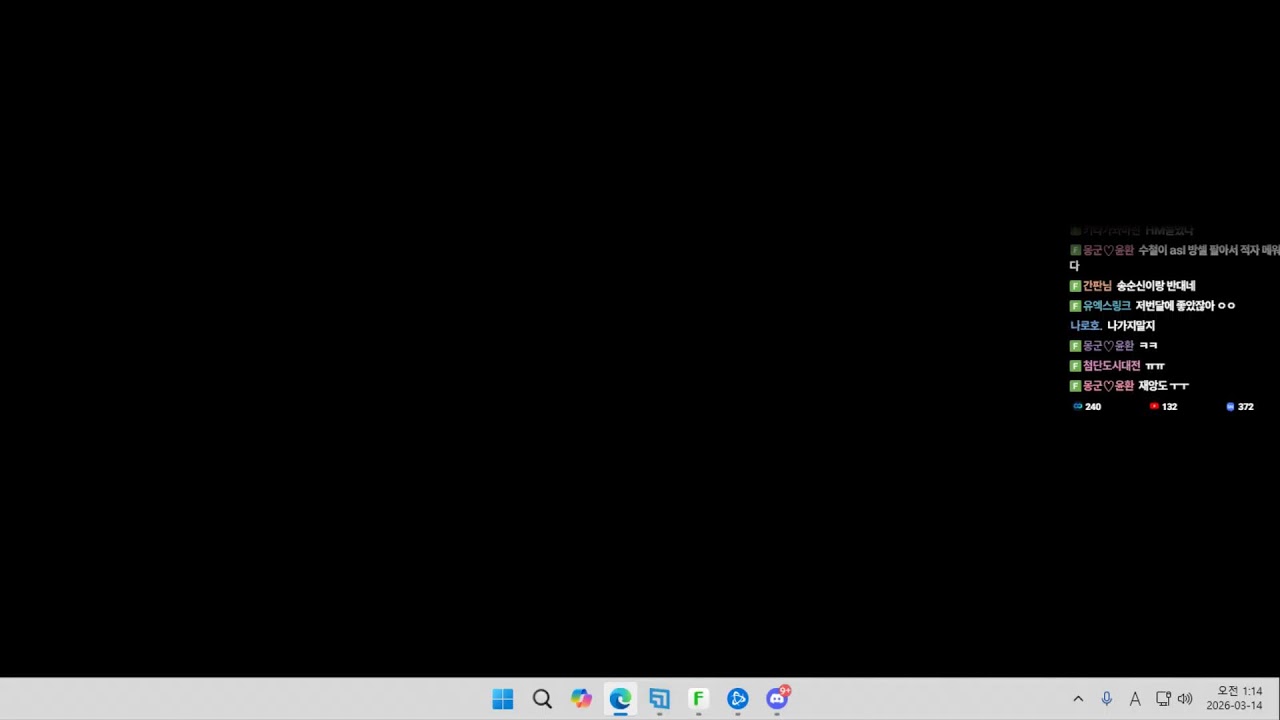Open the blue monitor app in taskbar

[659, 699]
